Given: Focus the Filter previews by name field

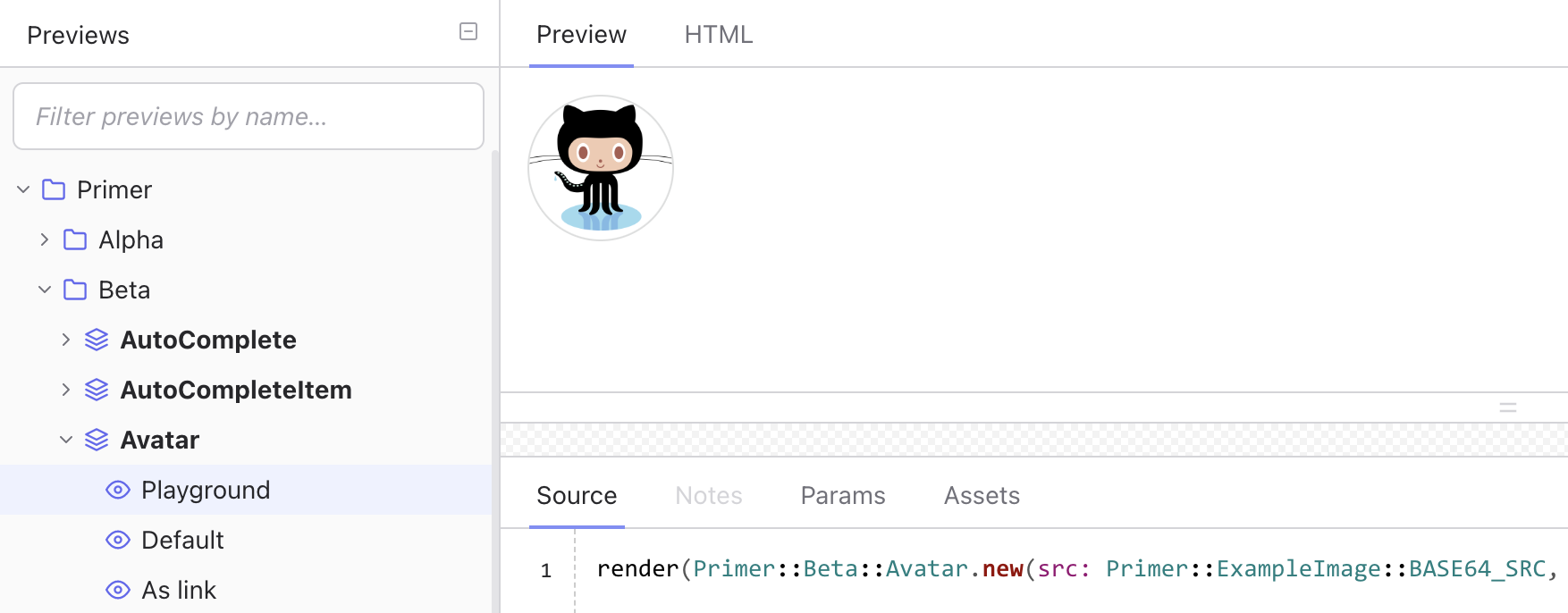Looking at the screenshot, I should coord(249,116).
